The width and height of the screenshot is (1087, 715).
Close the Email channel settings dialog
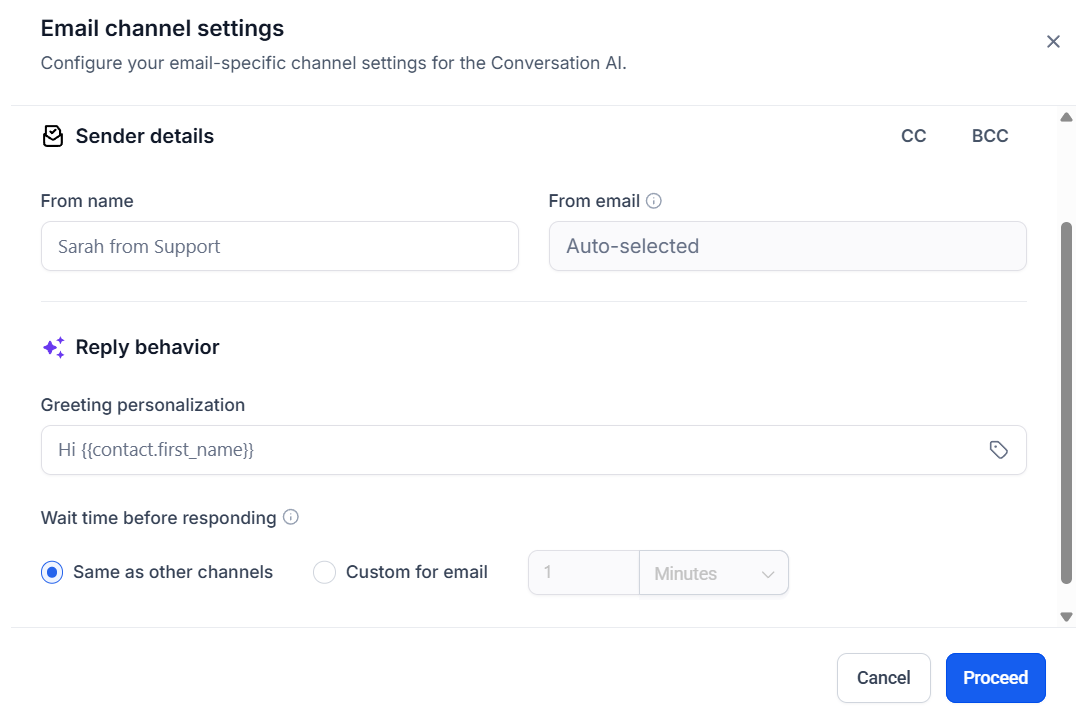(1053, 41)
